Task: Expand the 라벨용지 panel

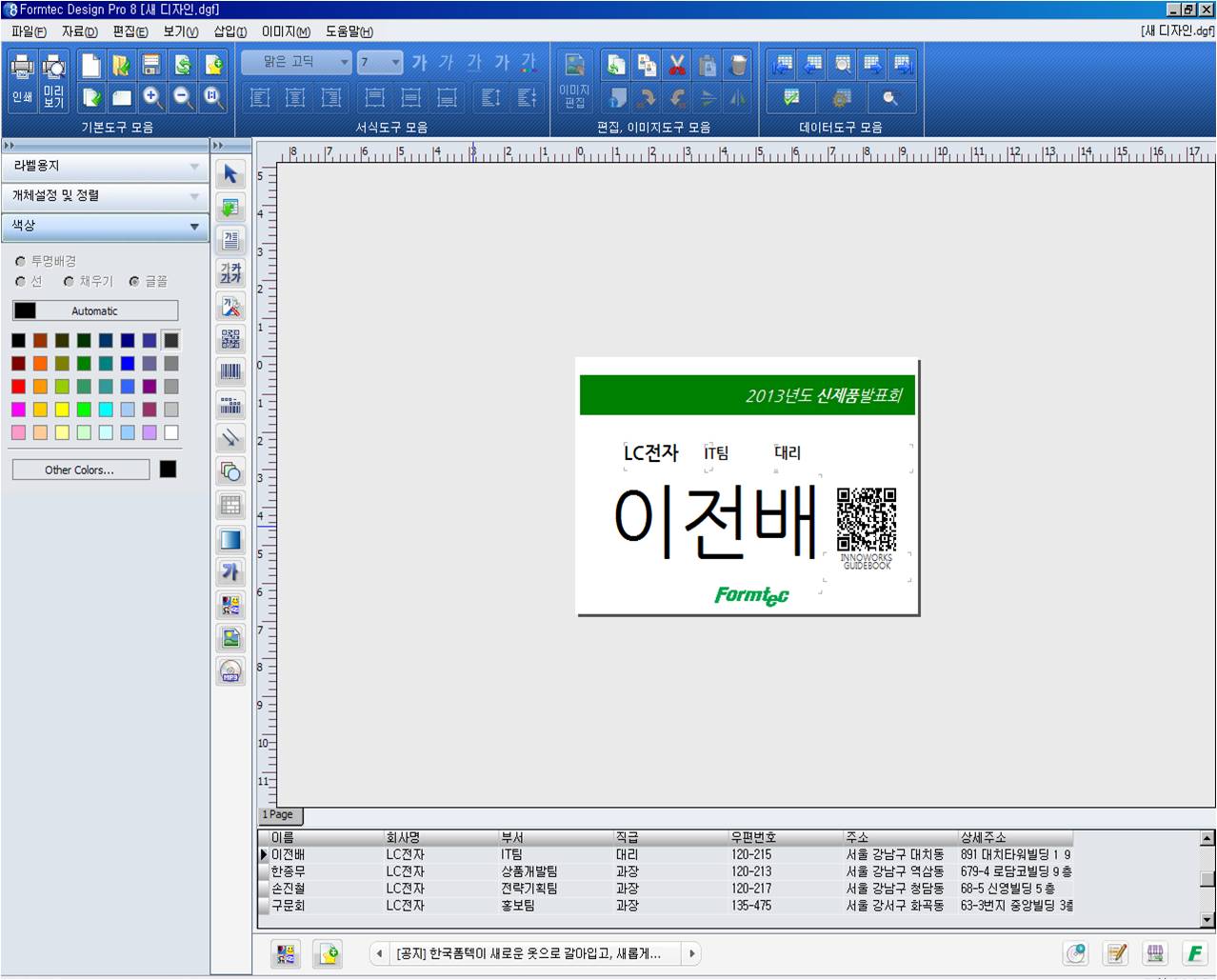Action: click(106, 166)
